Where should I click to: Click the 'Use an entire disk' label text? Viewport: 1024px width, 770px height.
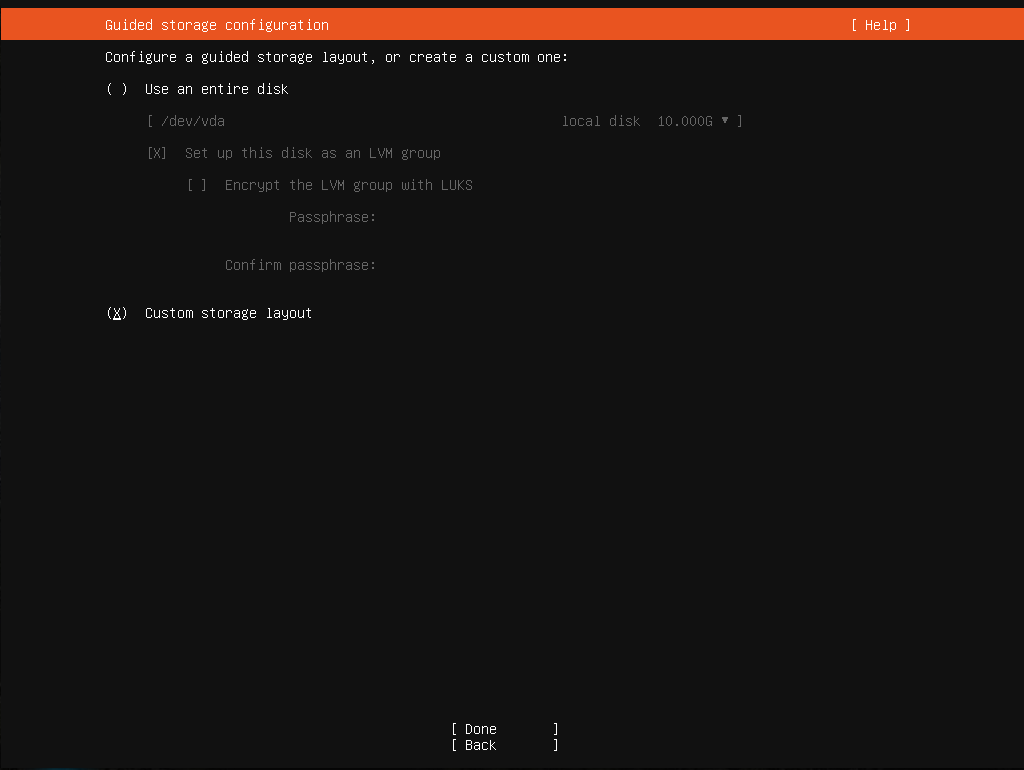(216, 89)
